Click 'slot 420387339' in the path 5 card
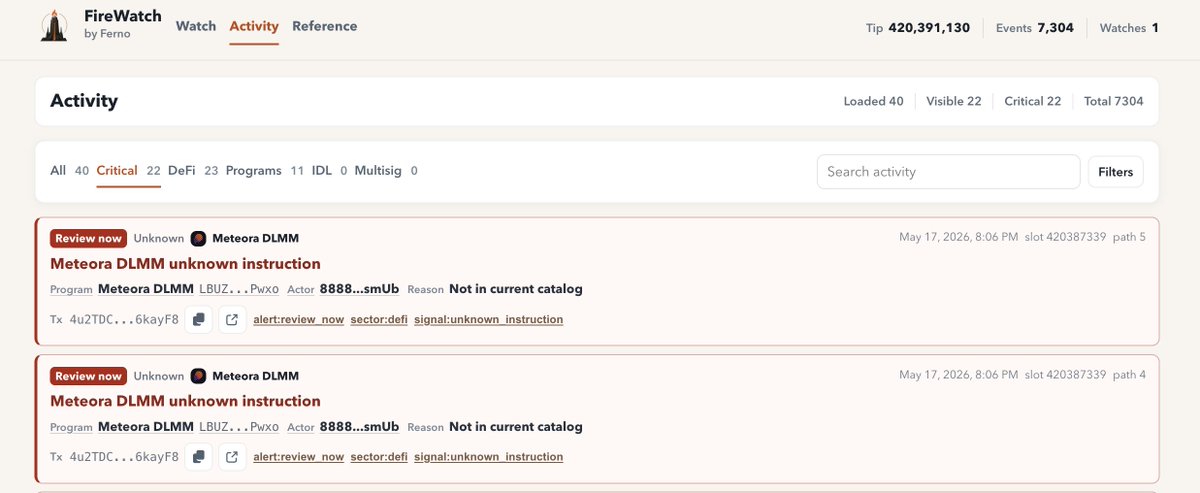Image resolution: width=1200 pixels, height=493 pixels. (x=1065, y=237)
